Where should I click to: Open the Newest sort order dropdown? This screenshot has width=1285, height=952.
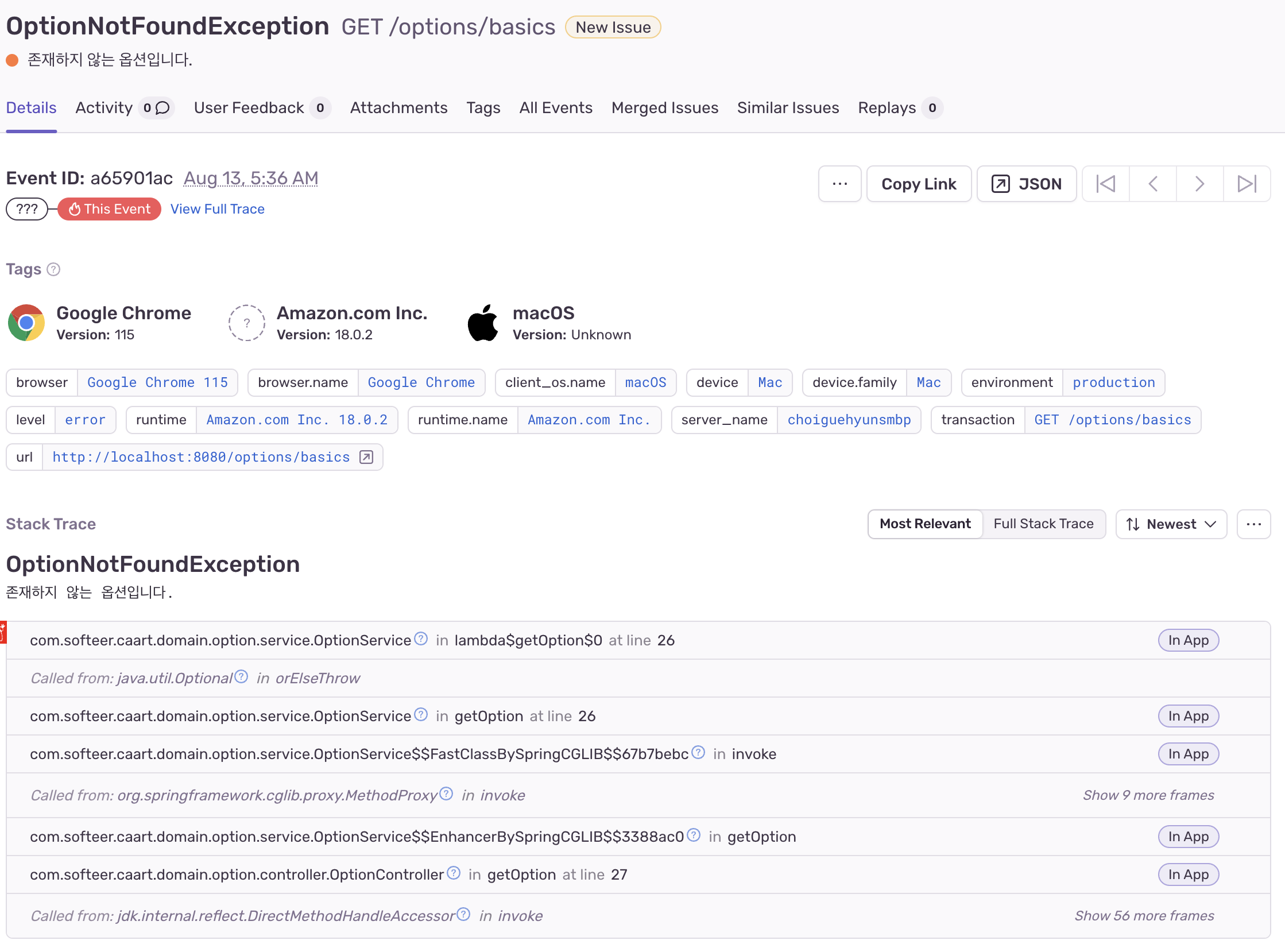(1171, 524)
